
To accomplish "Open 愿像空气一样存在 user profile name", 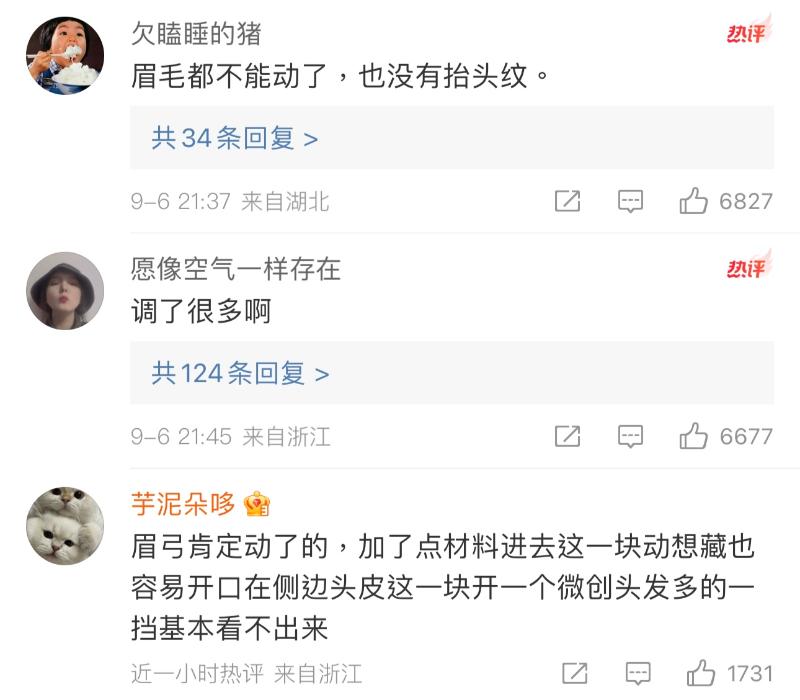I will tap(236, 268).
